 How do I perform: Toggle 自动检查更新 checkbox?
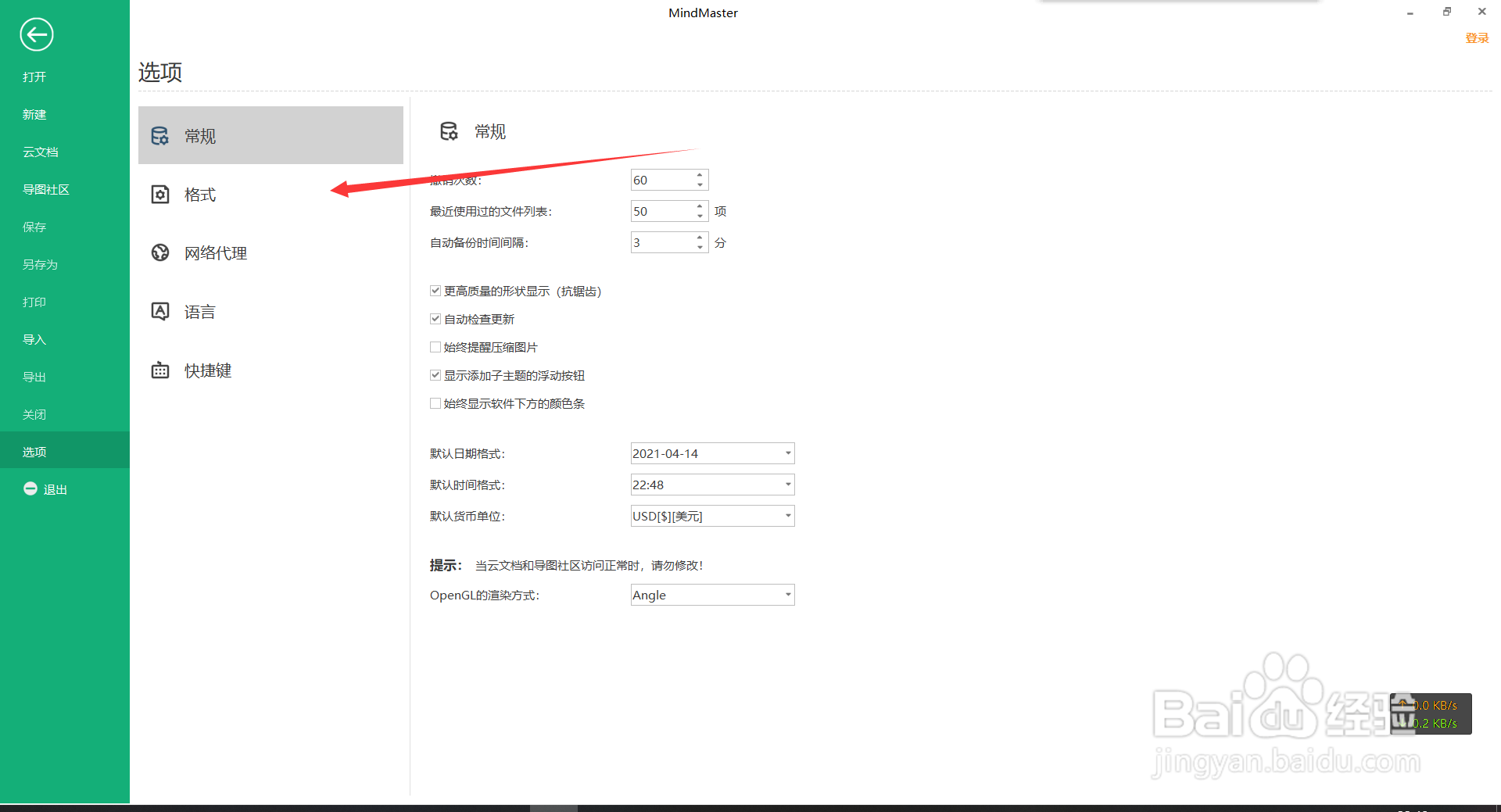tap(435, 319)
